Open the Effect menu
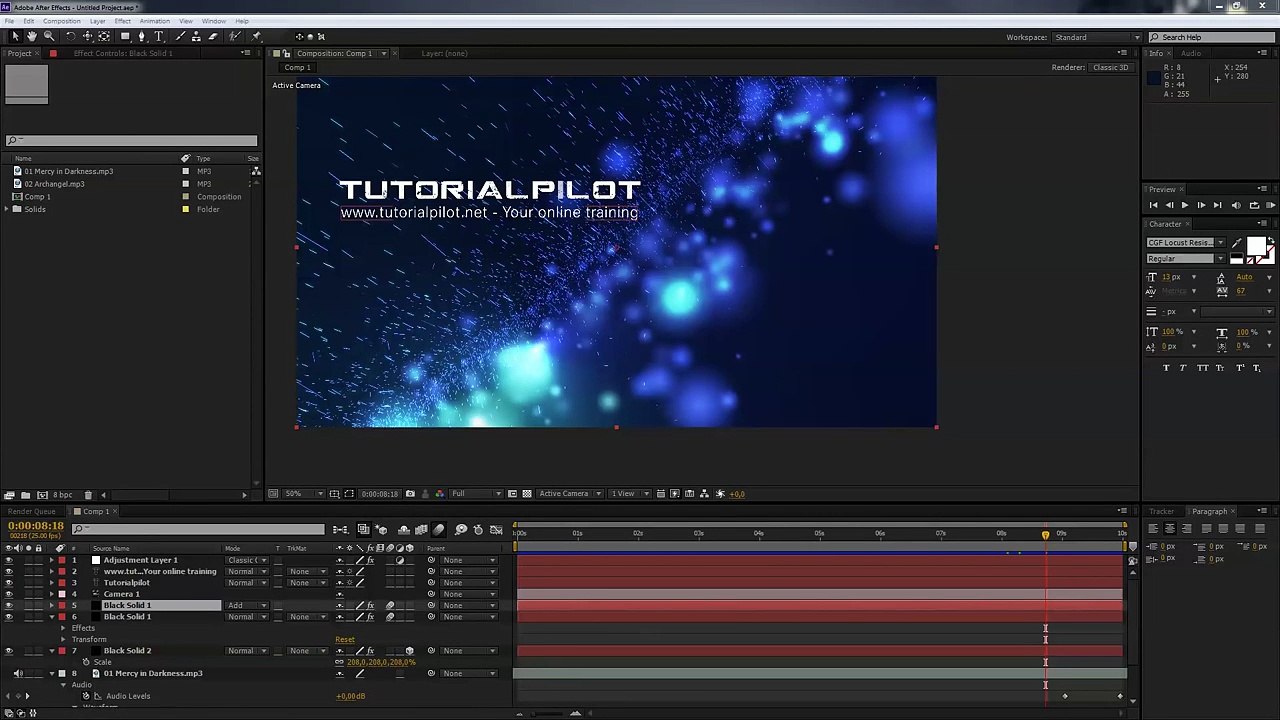The height and width of the screenshot is (720, 1280). pyautogui.click(x=123, y=21)
